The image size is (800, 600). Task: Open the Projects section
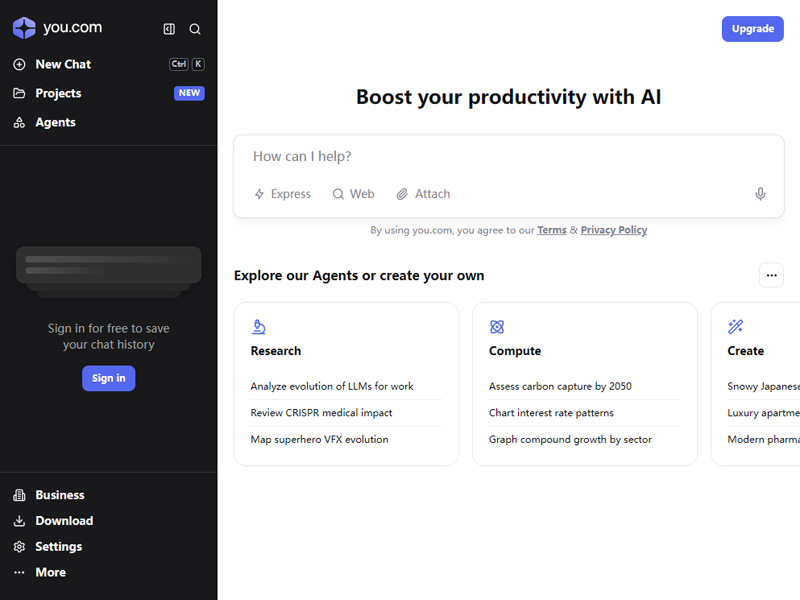(58, 93)
